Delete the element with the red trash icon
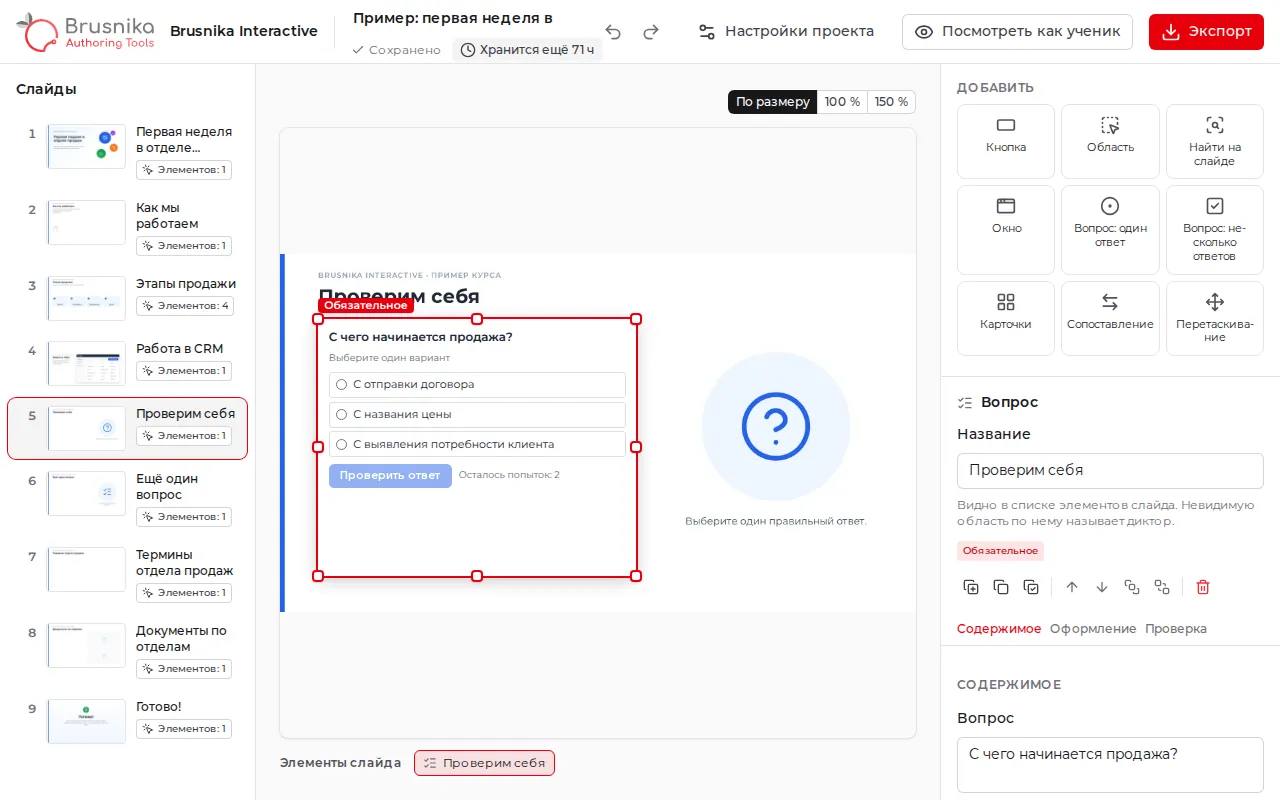Image resolution: width=1280 pixels, height=800 pixels. 1203,587
